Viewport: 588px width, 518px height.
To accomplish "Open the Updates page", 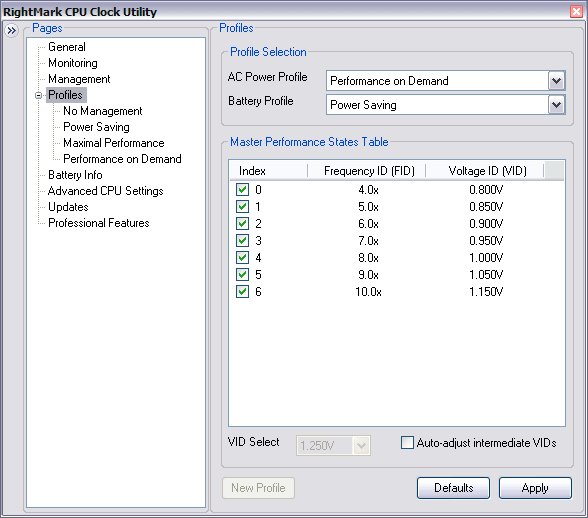I will 68,207.
